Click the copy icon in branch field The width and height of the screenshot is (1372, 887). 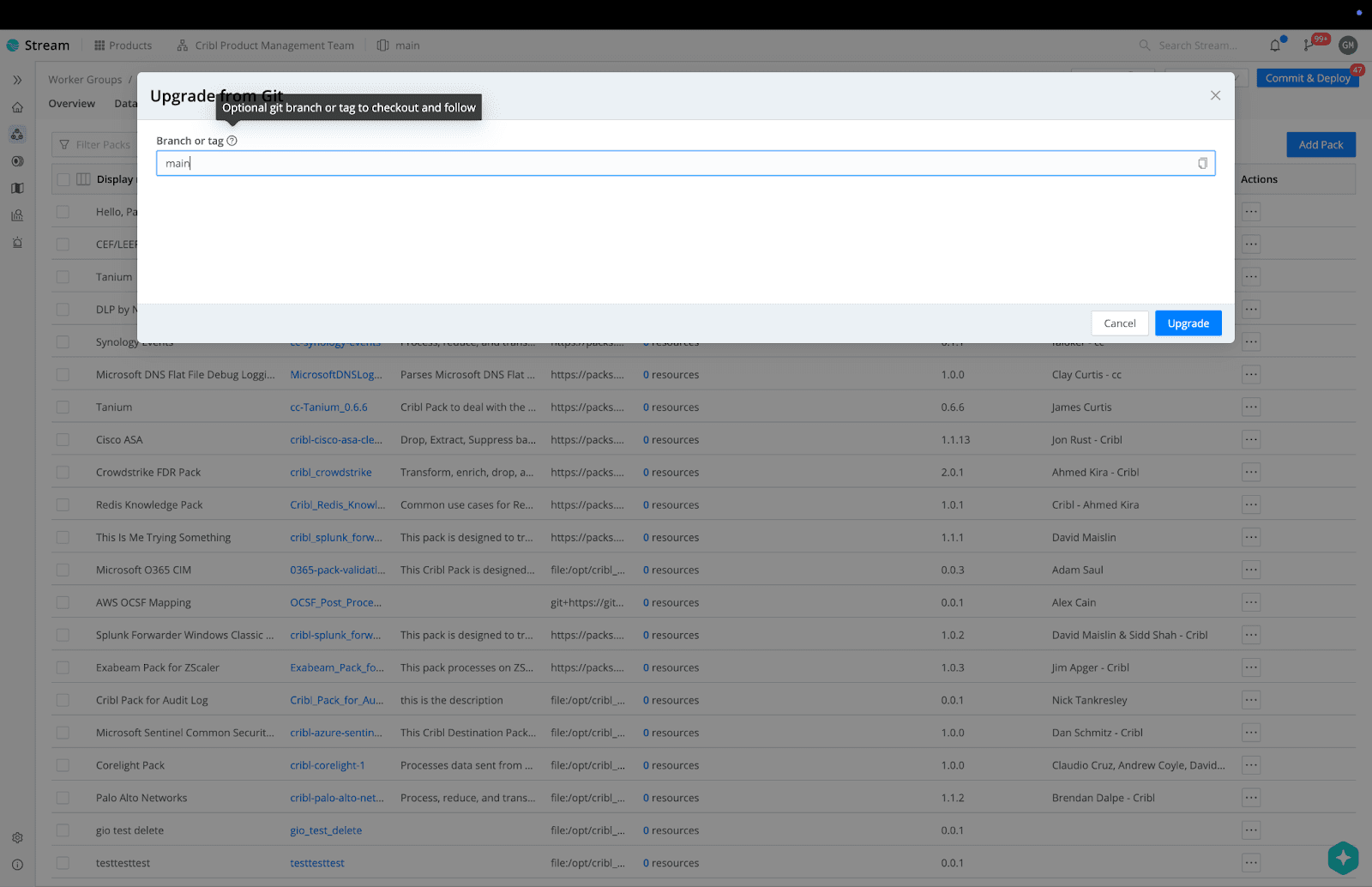1202,164
